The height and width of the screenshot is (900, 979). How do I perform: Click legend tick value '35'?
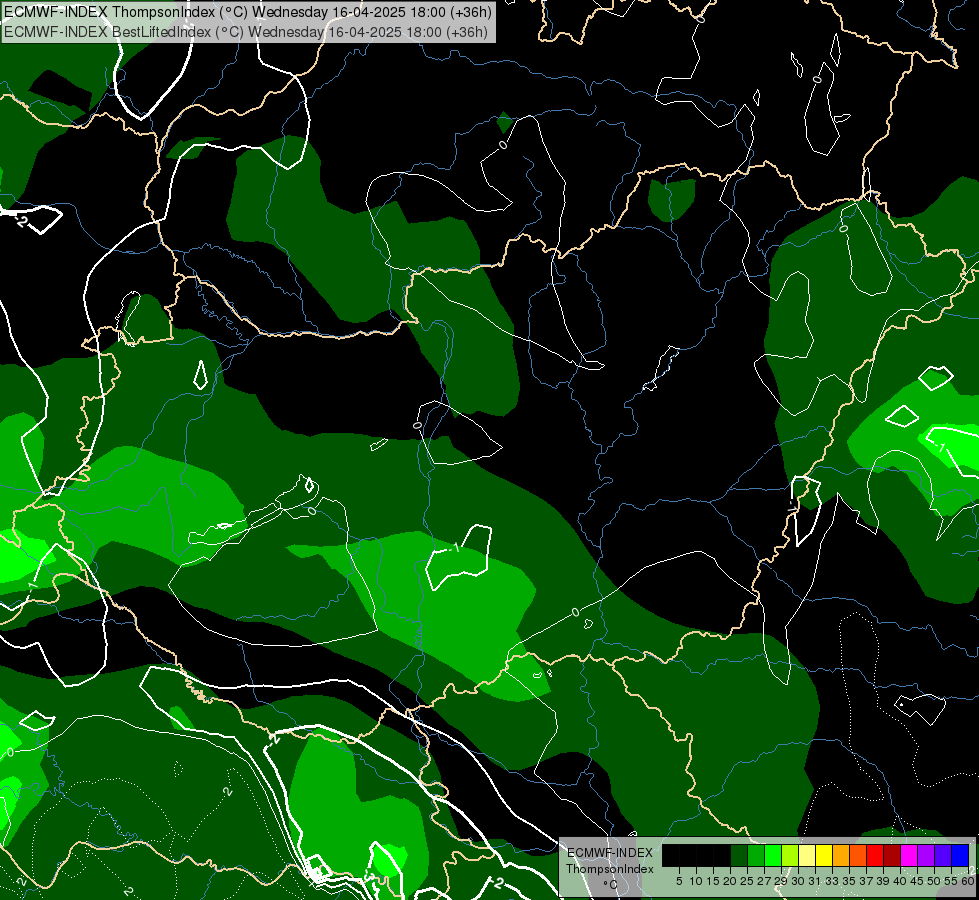point(849,881)
